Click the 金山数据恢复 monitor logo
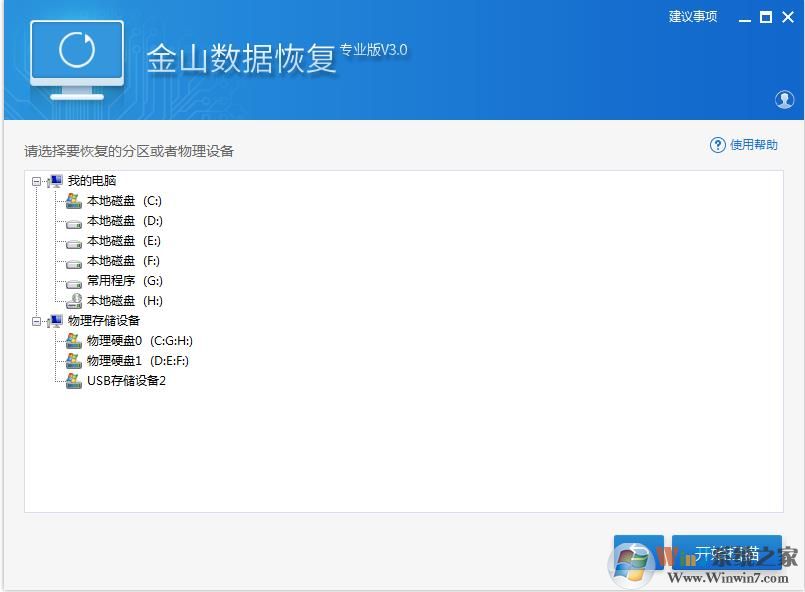805x592 pixels. pyautogui.click(x=77, y=60)
